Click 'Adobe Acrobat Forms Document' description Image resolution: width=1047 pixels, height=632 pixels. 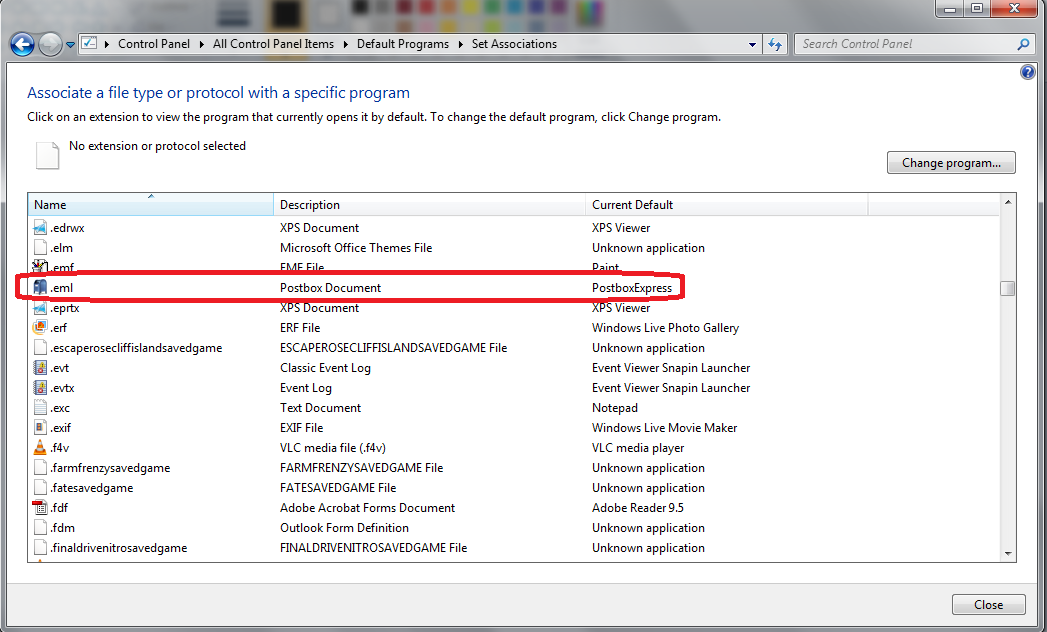tap(367, 508)
